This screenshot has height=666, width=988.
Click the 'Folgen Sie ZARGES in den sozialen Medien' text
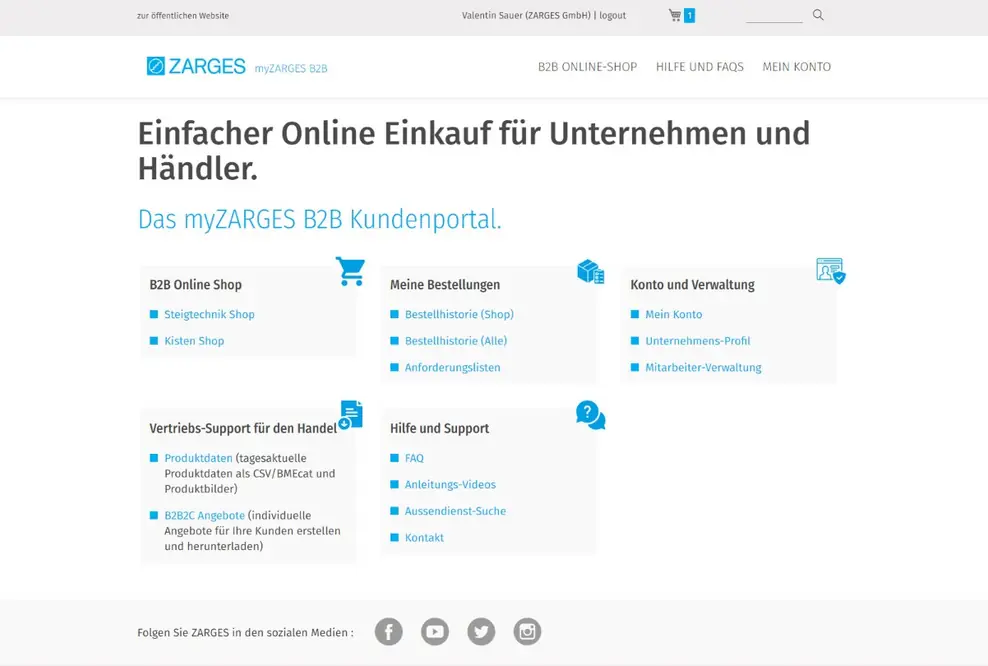245,633
